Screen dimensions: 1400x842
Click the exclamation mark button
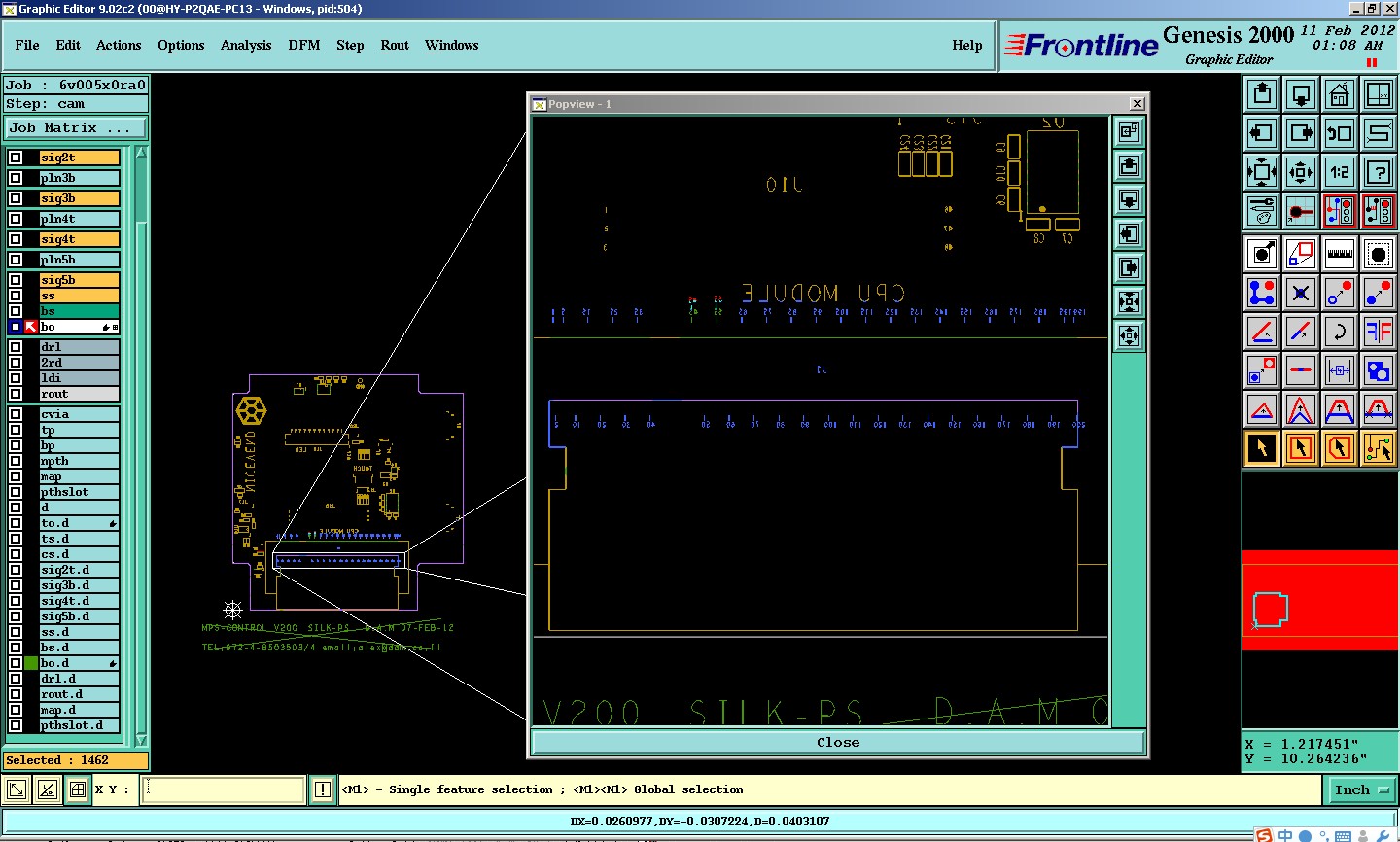pyautogui.click(x=323, y=790)
